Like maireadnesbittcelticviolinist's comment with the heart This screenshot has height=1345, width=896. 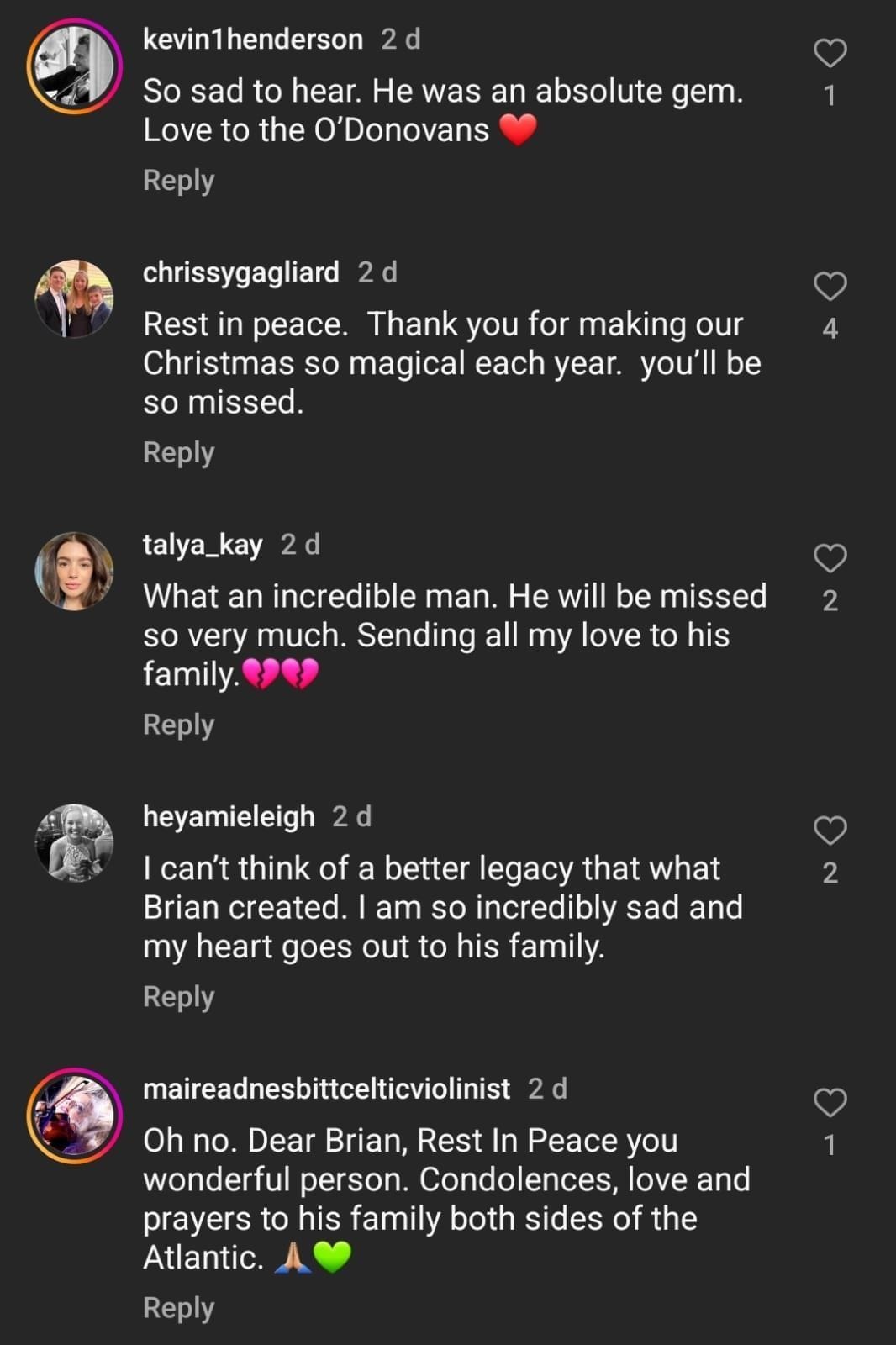click(830, 1102)
